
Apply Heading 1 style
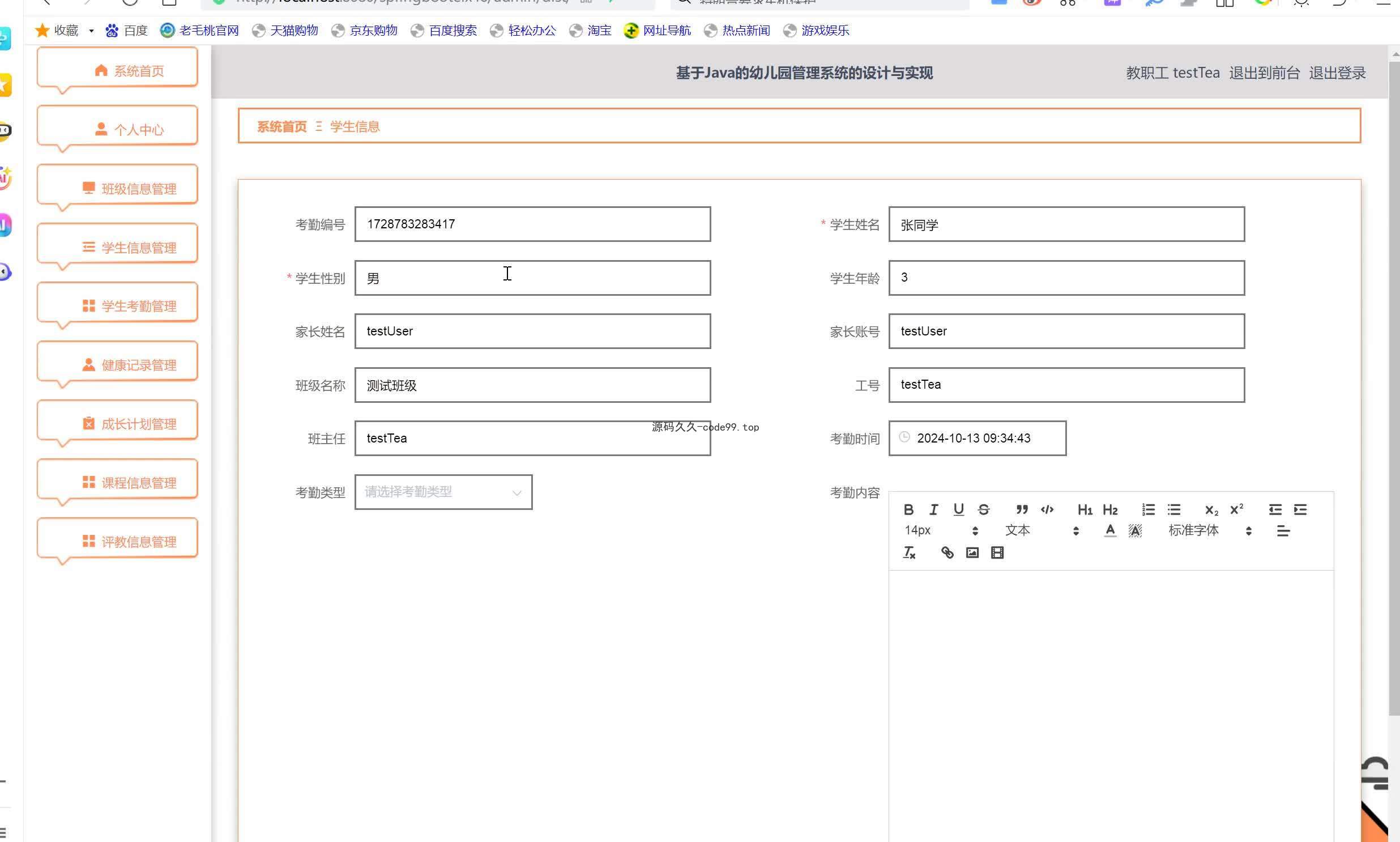pos(1085,509)
